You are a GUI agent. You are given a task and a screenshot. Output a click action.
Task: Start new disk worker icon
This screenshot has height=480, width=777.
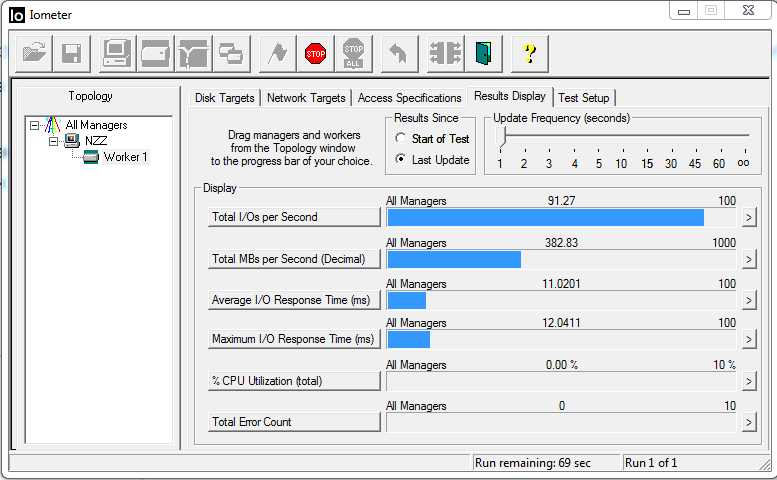click(x=156, y=53)
